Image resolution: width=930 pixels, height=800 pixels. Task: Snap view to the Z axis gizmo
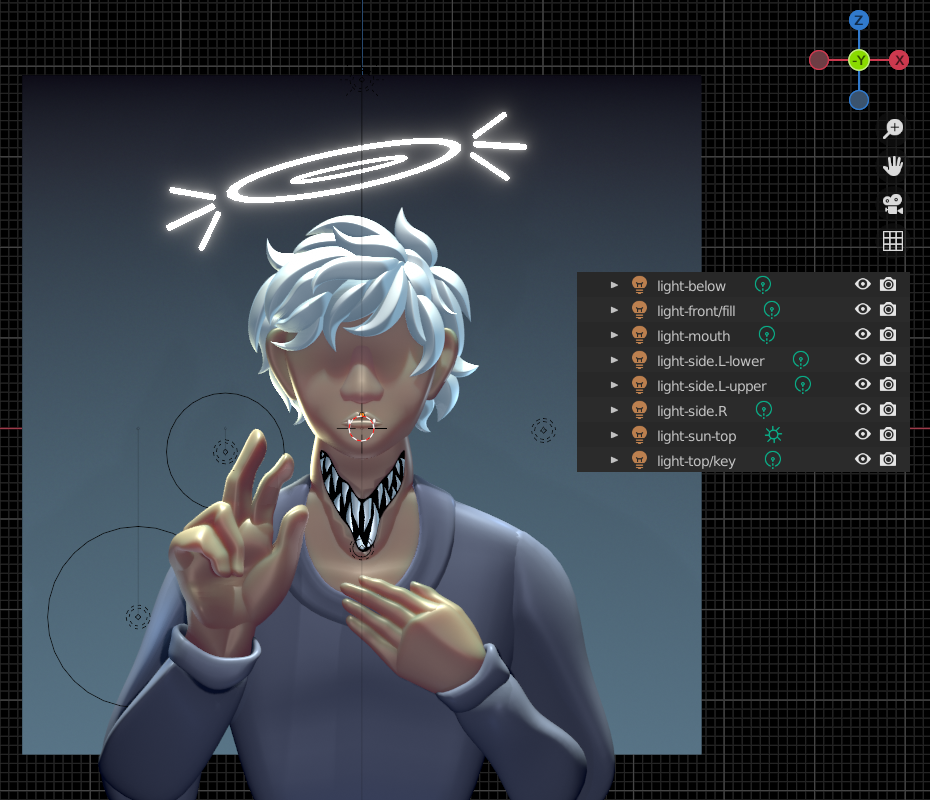pos(858,20)
